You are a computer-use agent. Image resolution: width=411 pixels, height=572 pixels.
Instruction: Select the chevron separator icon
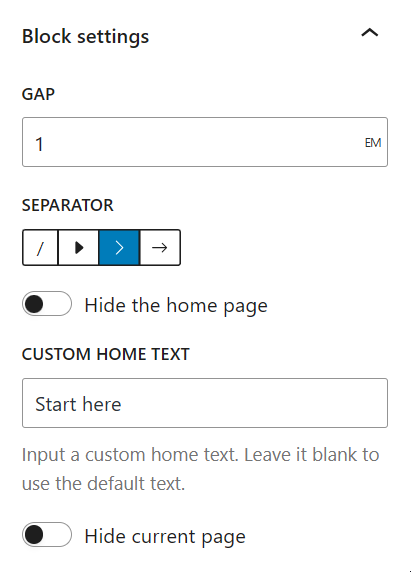[x=119, y=248]
